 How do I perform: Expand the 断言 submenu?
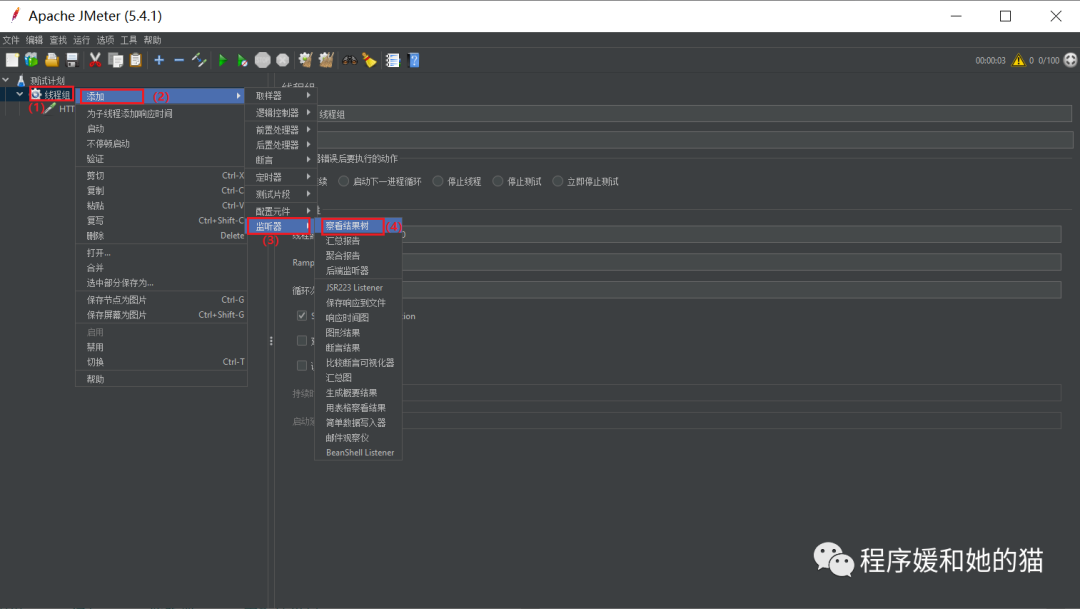point(281,160)
